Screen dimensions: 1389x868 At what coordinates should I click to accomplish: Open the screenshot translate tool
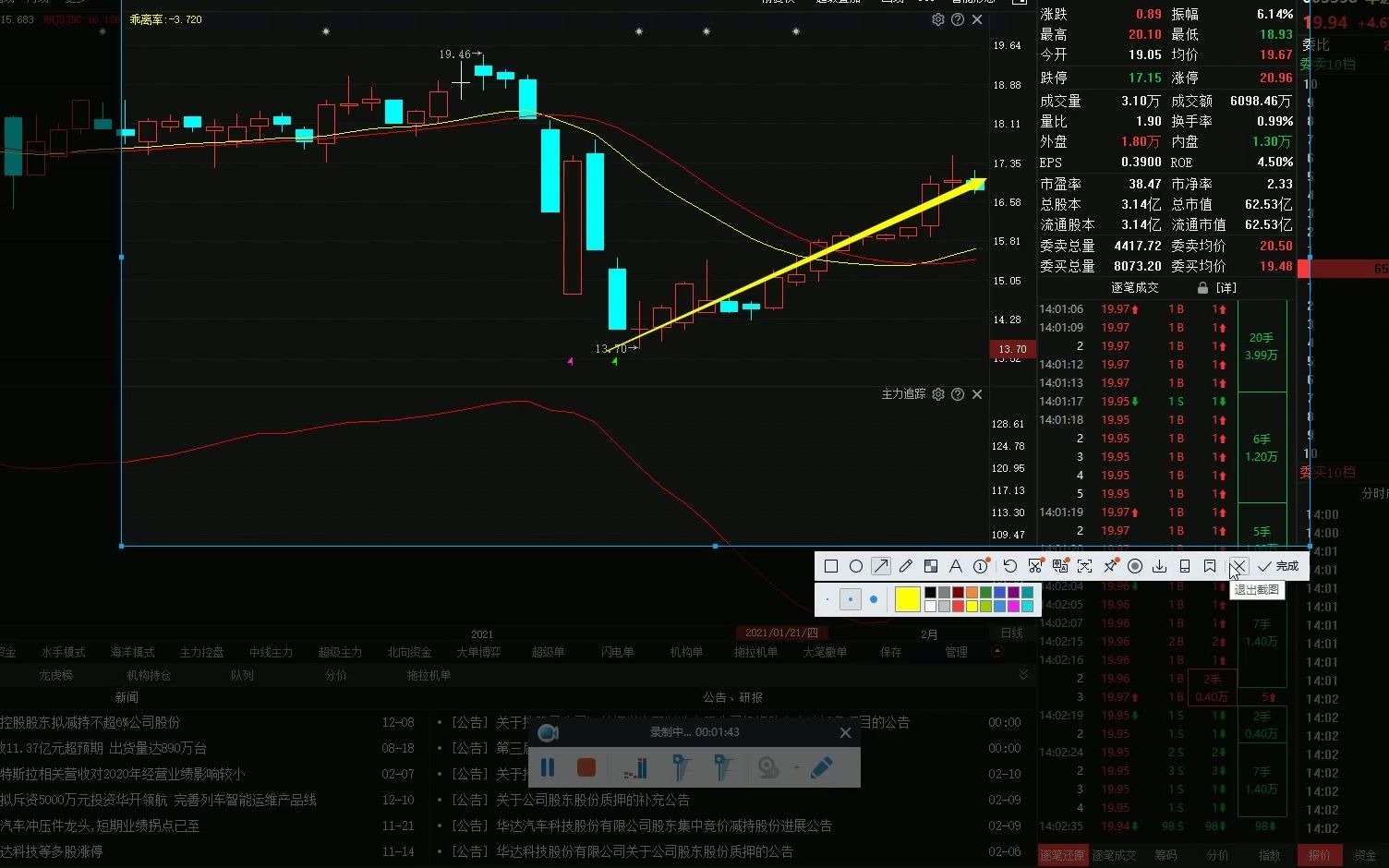[1060, 566]
